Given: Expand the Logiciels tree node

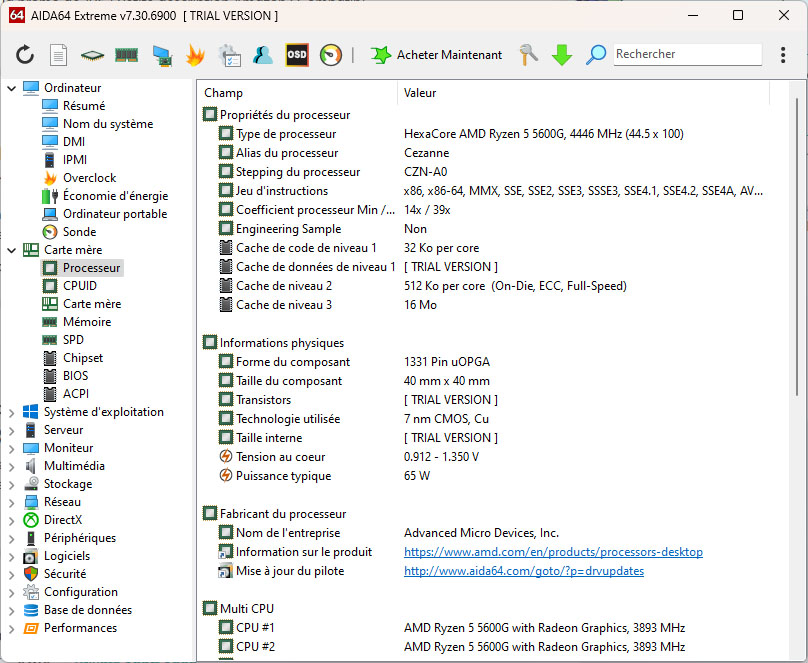Looking at the screenshot, I should pos(11,557).
